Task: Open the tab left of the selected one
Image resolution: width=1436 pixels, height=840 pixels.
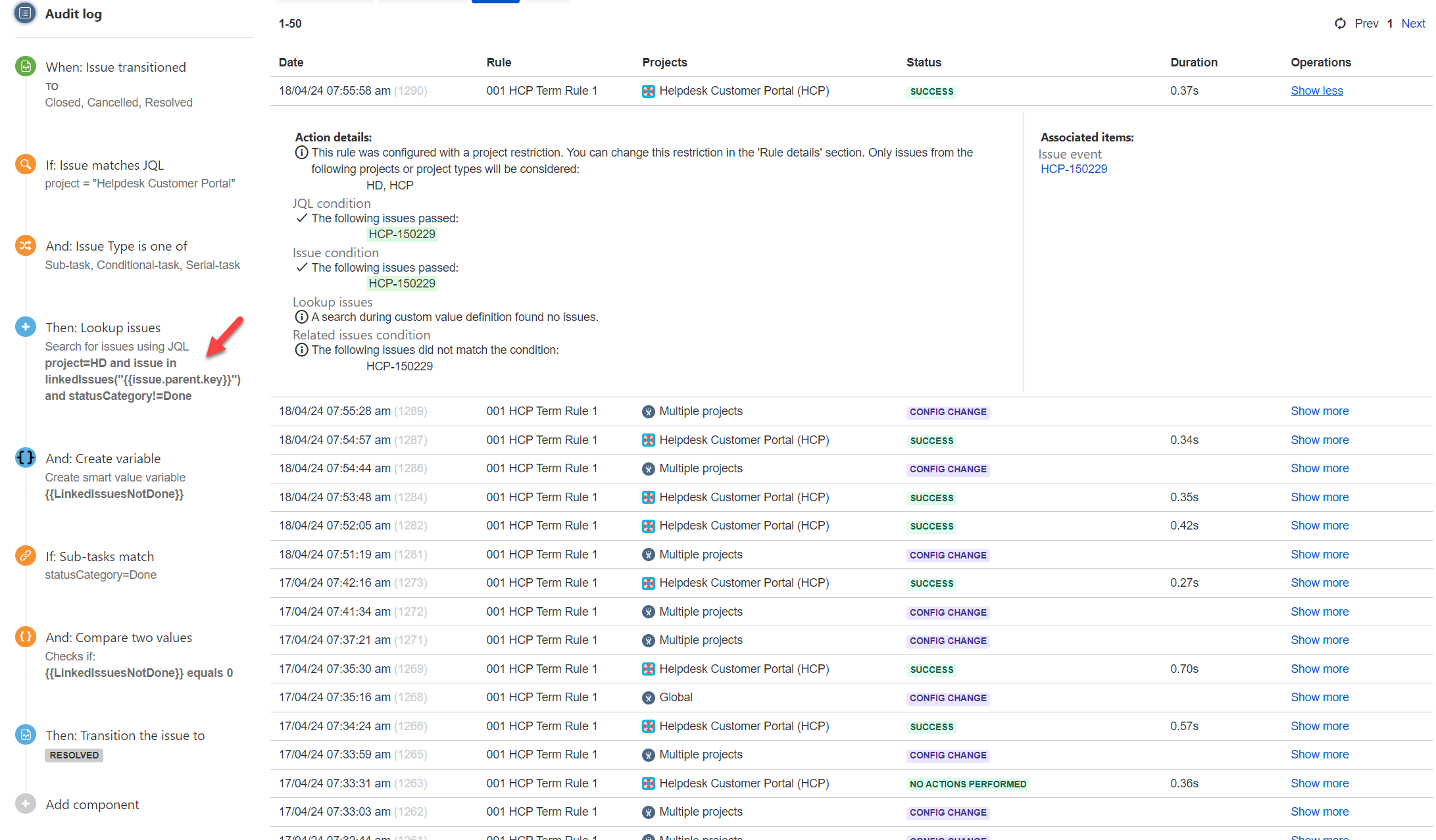Action: click(422, 1)
